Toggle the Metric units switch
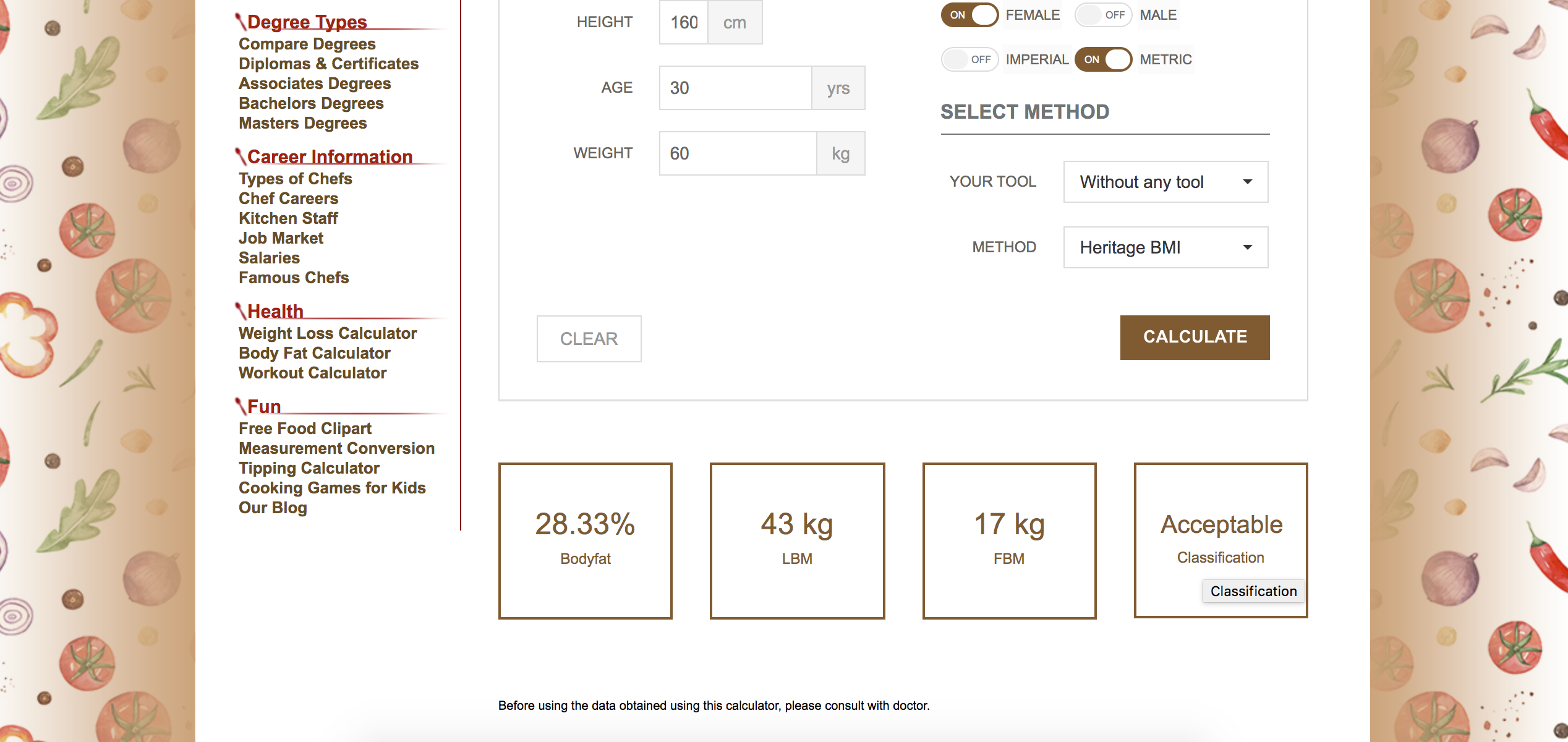 [x=1103, y=59]
